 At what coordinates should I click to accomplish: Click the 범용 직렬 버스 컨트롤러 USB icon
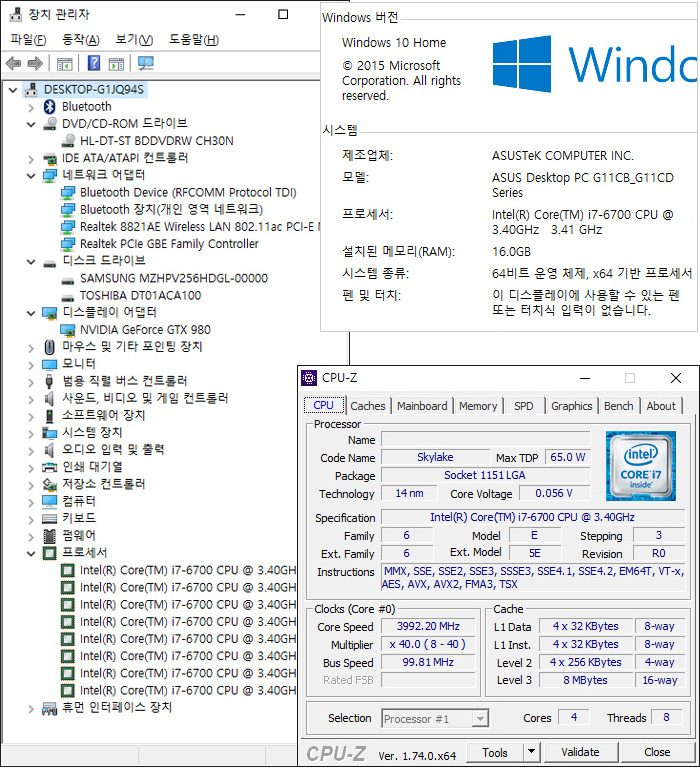50,382
